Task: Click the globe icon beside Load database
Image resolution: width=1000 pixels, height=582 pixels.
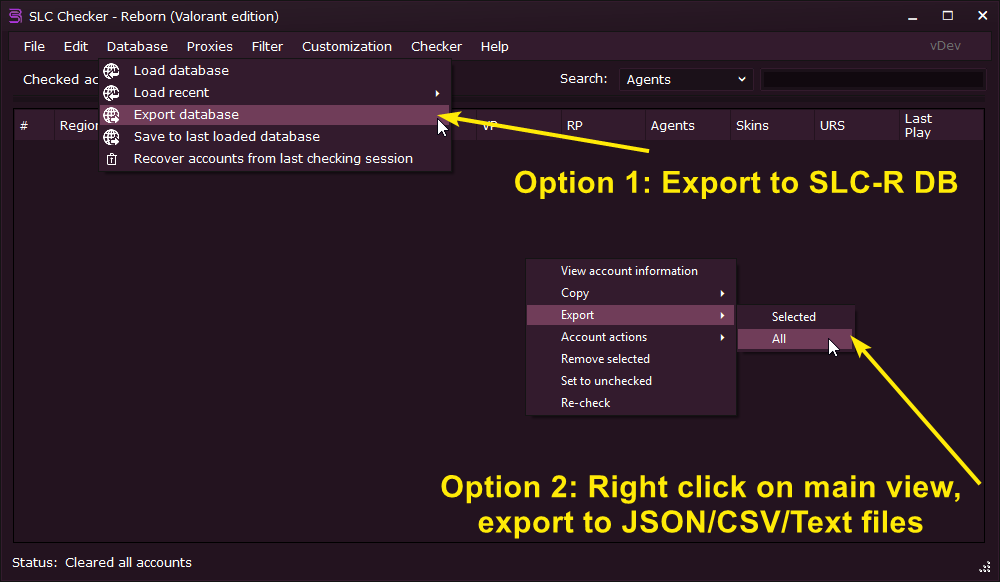Action: click(x=112, y=71)
